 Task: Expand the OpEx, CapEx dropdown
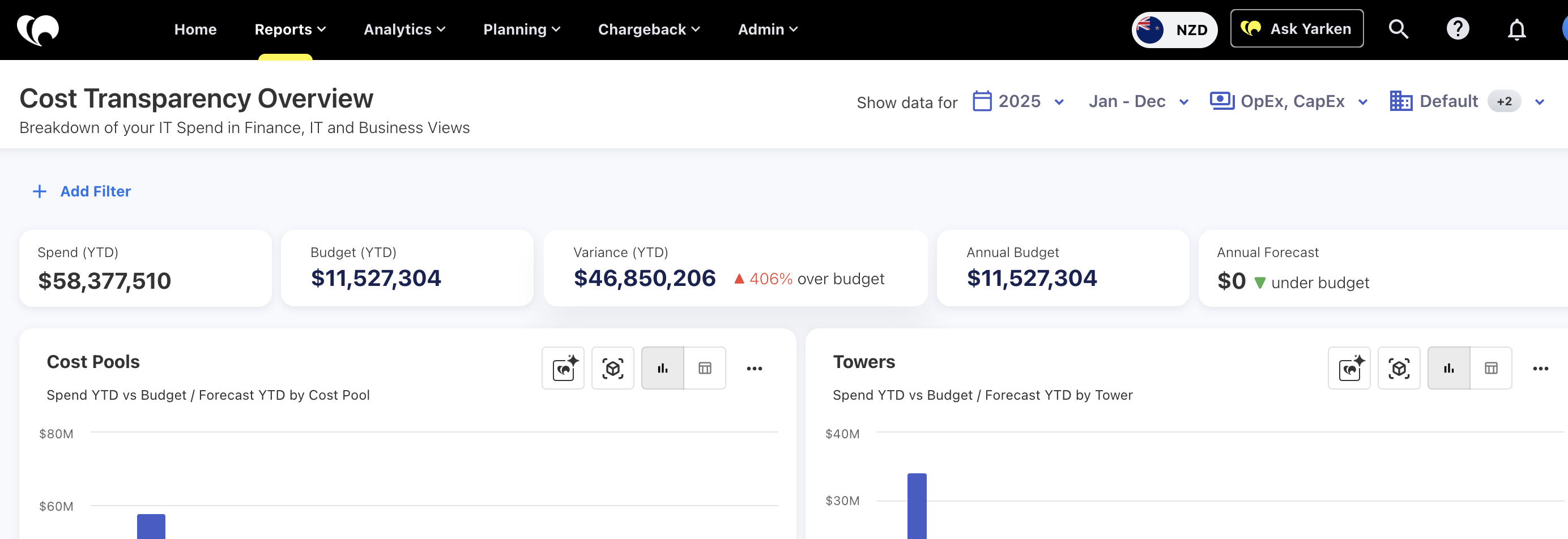(1289, 101)
